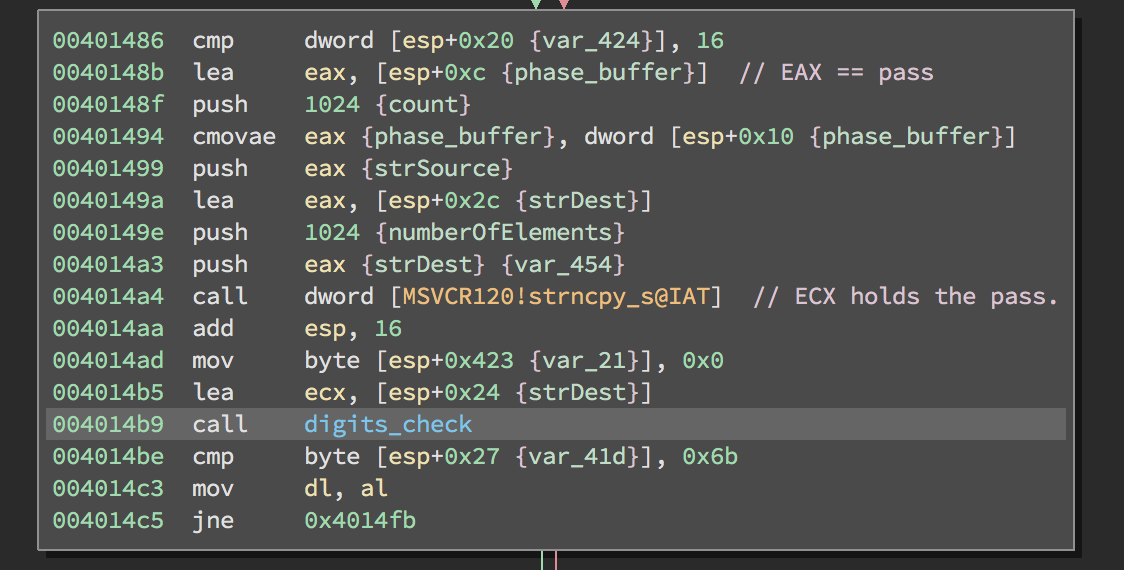Select address 00401494 of cmovae line
The width and height of the screenshot is (1124, 570).
[x=108, y=136]
